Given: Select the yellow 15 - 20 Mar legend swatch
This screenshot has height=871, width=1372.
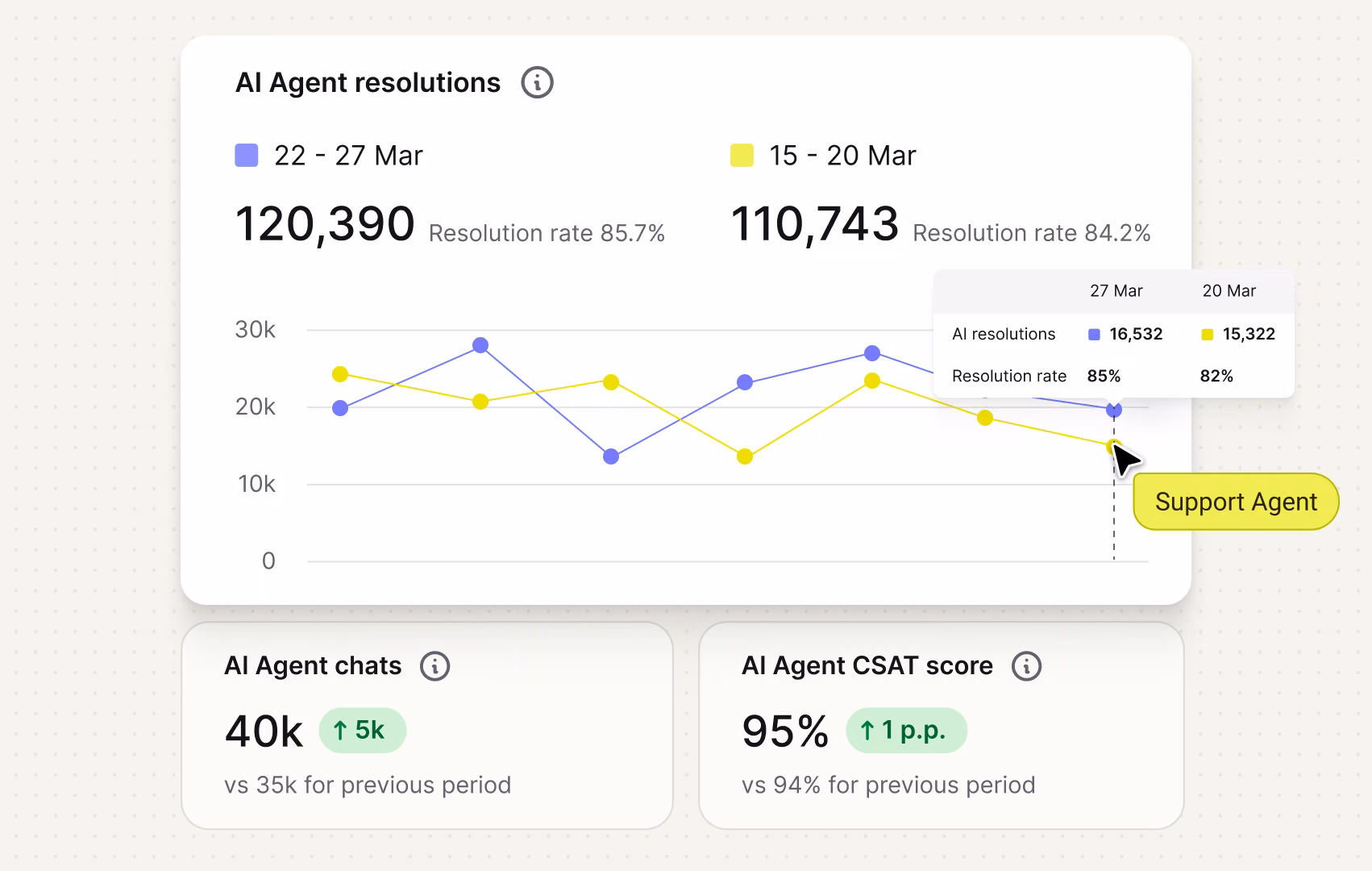Looking at the screenshot, I should pos(742,155).
